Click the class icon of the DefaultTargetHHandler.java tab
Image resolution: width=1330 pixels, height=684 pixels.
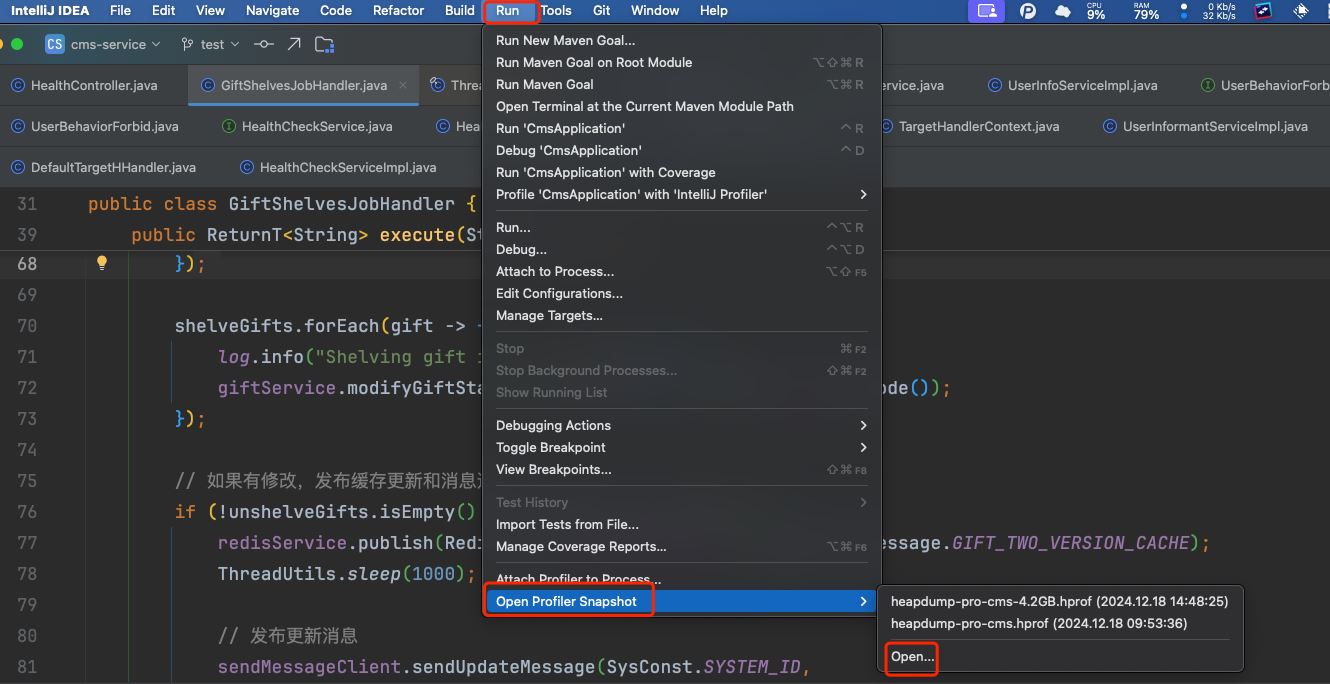point(18,167)
